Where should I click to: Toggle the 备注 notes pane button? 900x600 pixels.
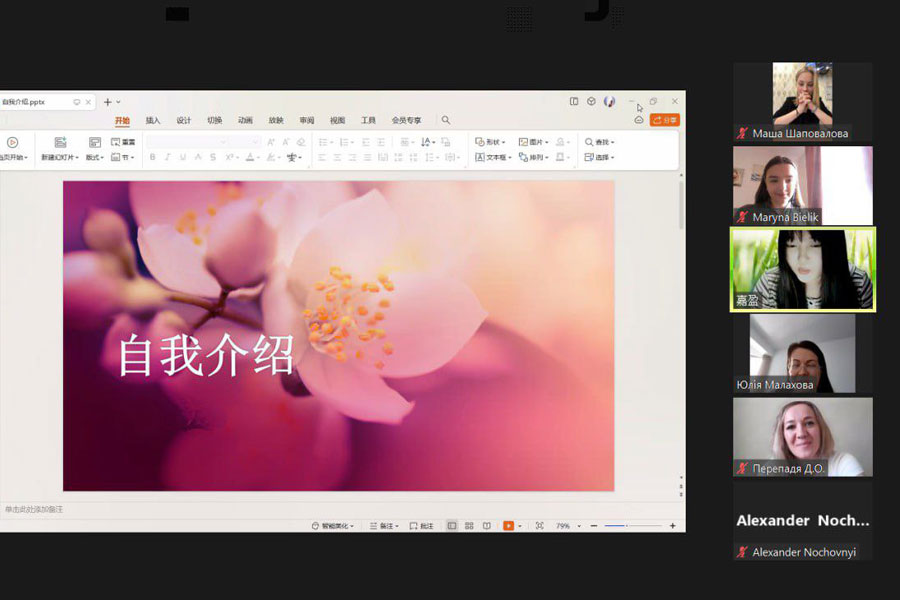384,525
